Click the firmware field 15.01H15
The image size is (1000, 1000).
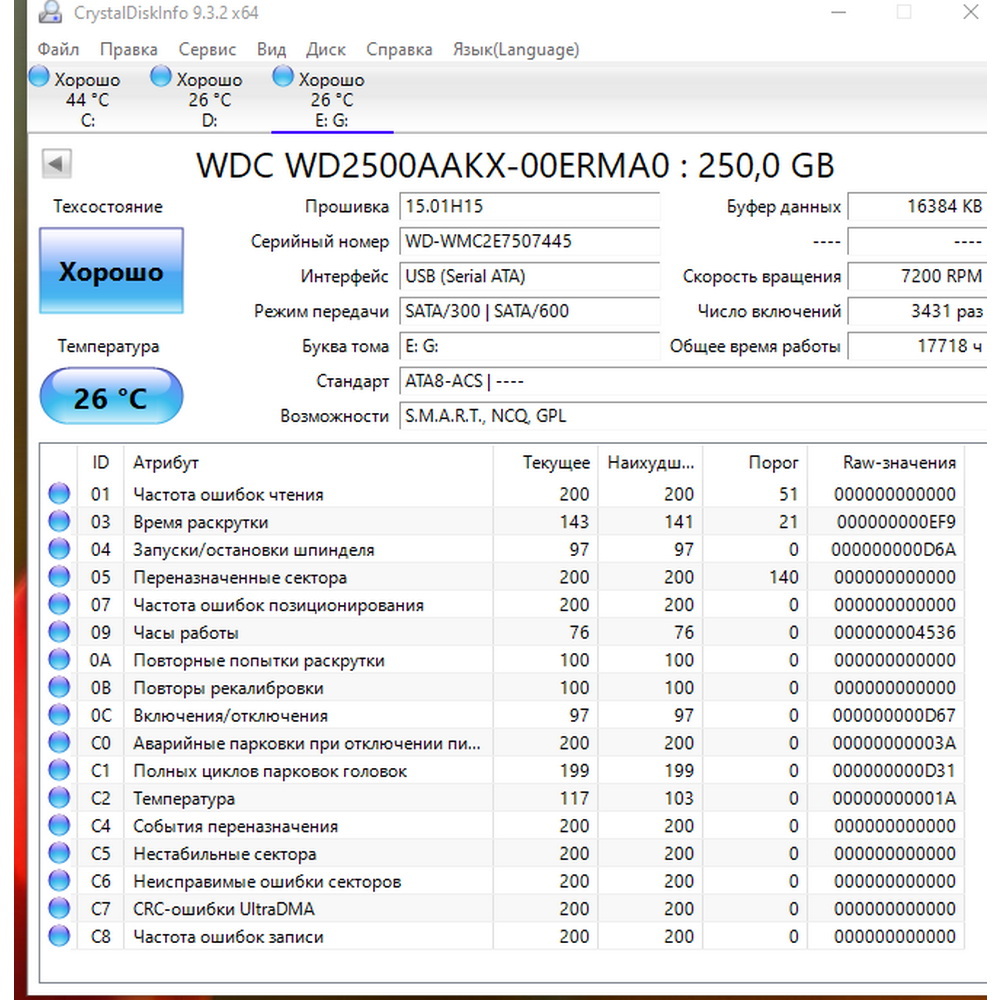click(x=529, y=207)
